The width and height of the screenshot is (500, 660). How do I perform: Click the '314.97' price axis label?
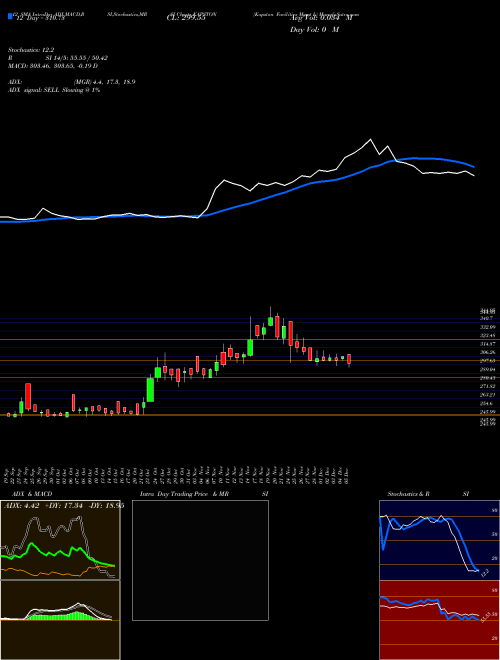coord(487,344)
